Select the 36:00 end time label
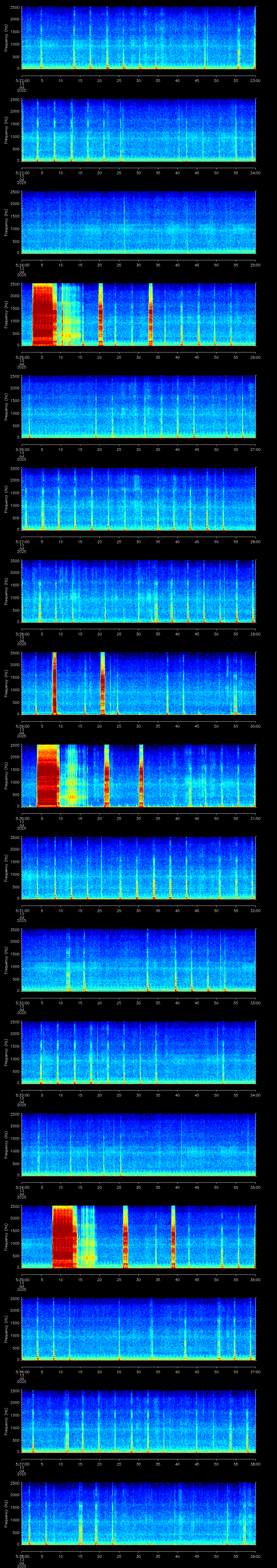 [255, 1279]
